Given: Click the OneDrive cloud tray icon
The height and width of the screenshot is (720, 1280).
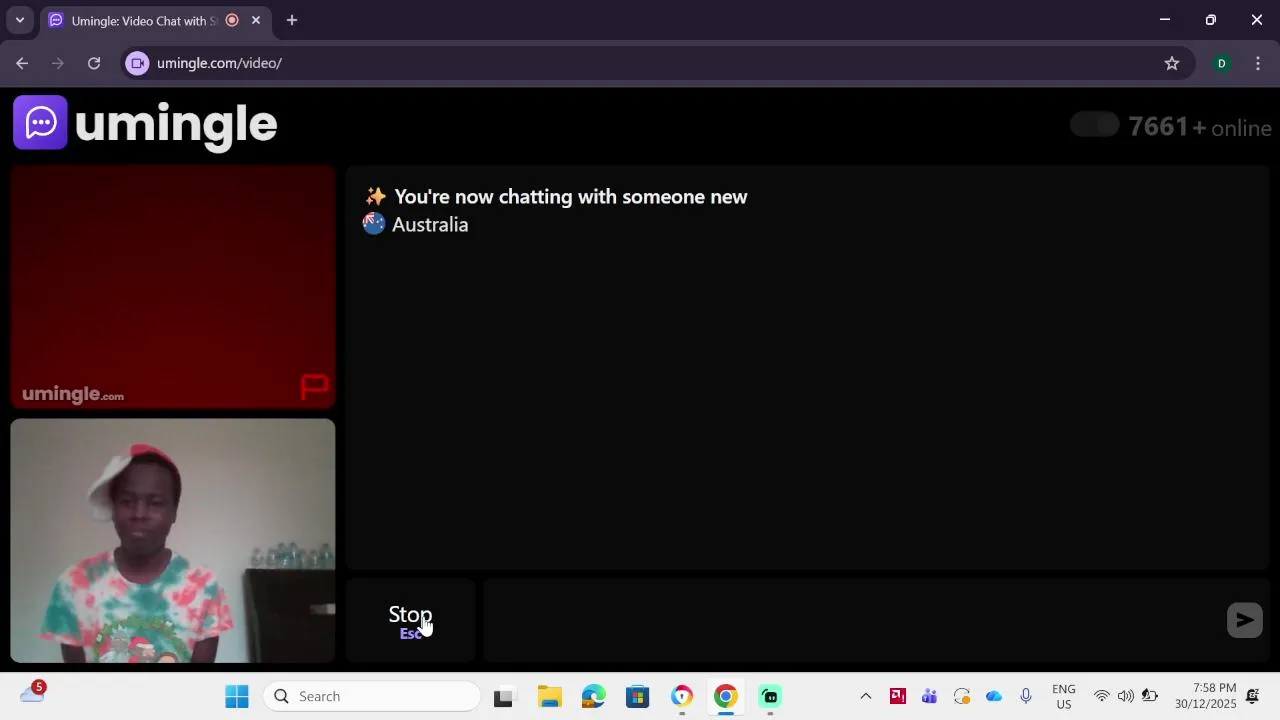Looking at the screenshot, I should (x=994, y=696).
